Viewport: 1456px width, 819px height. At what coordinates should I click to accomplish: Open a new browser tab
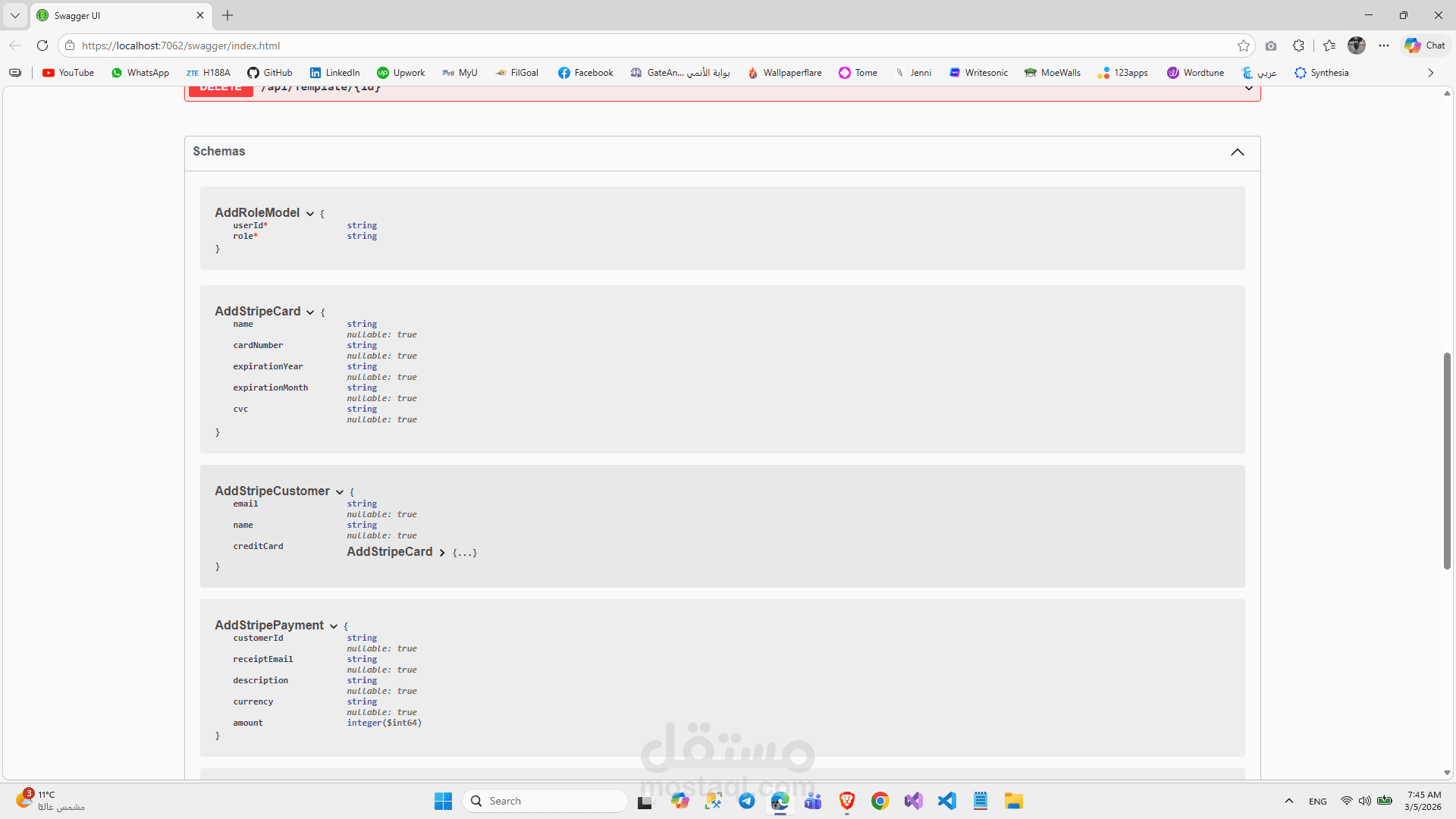[x=227, y=15]
